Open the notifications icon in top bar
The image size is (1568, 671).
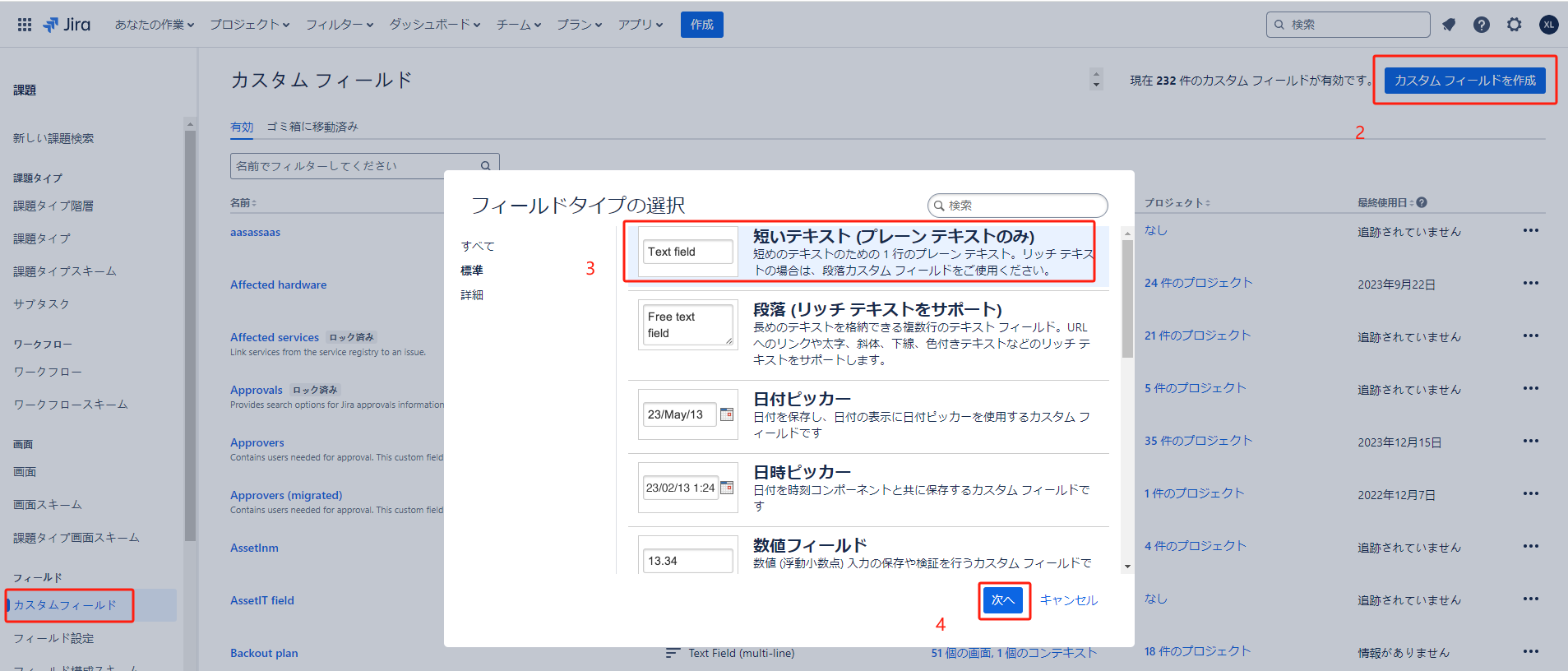[1449, 25]
